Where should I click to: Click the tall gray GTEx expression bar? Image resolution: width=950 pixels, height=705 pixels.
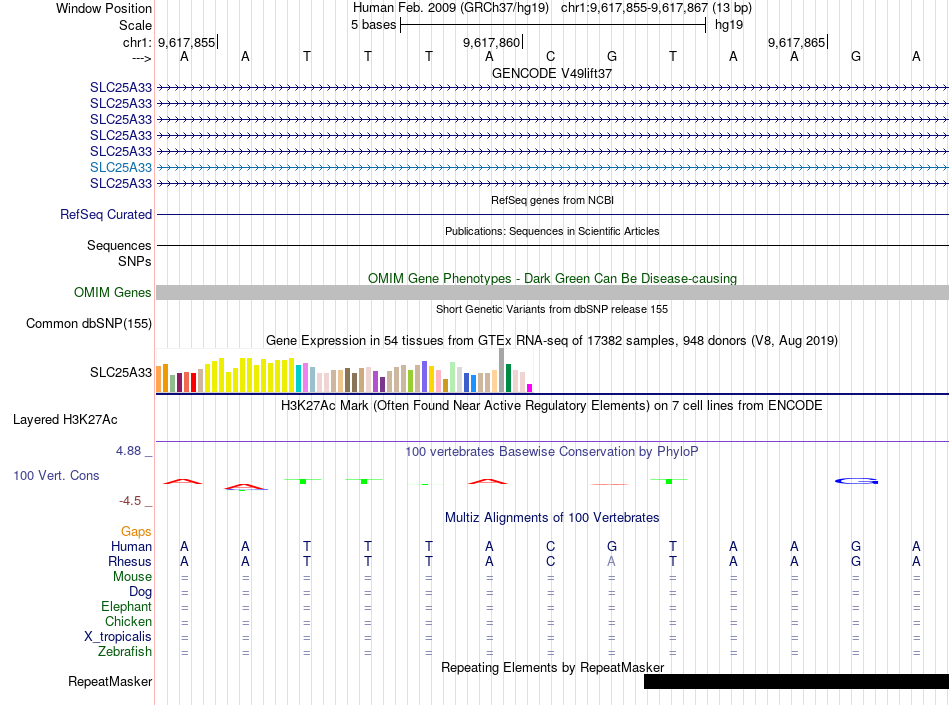point(501,370)
